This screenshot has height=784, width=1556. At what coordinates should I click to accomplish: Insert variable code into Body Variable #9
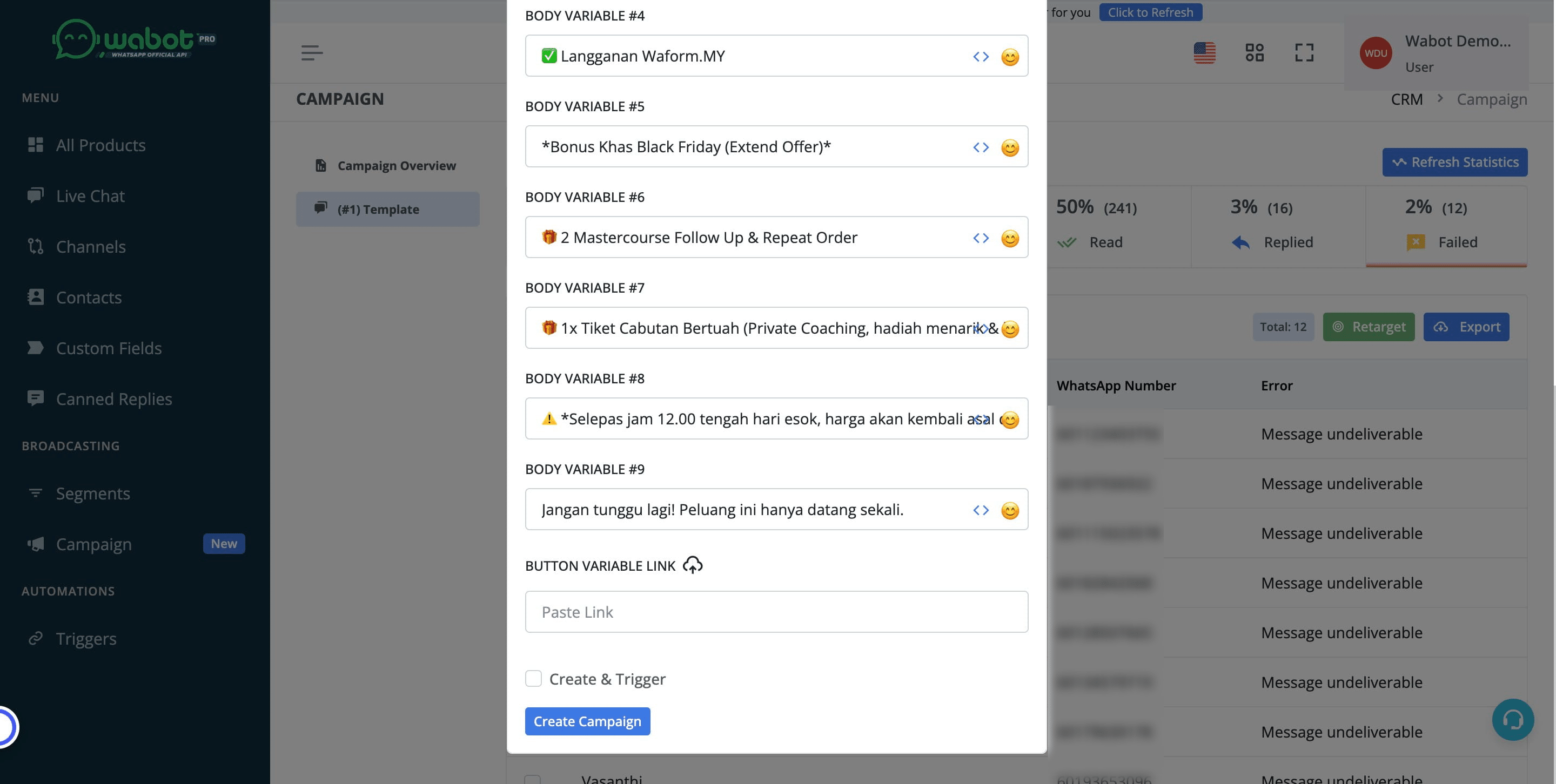click(x=981, y=510)
